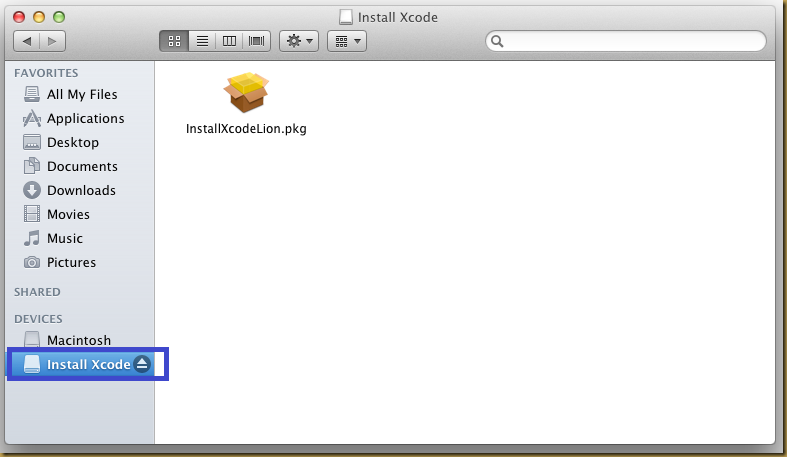Open All My Files in sidebar

(82, 94)
